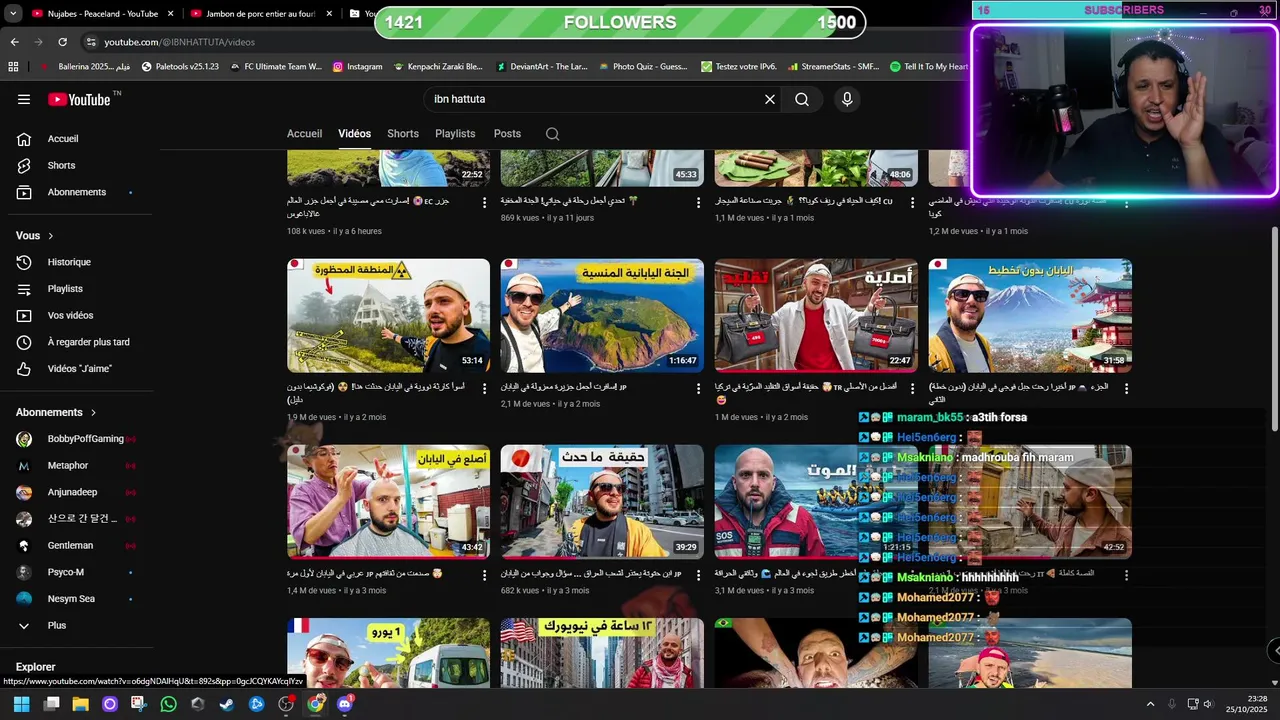Expand the Abonnements section heading
Viewport: 1280px width, 720px height.
pos(56,412)
